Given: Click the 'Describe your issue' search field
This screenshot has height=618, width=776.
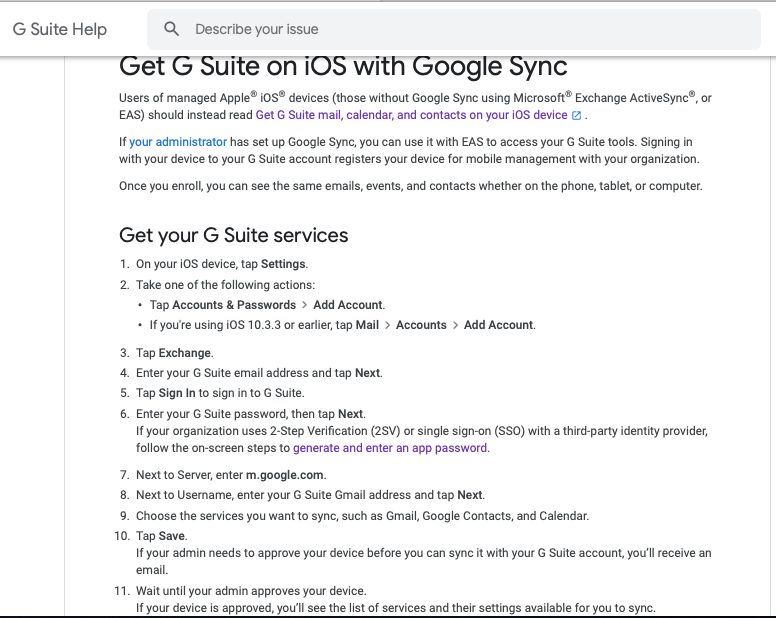Looking at the screenshot, I should (x=453, y=29).
